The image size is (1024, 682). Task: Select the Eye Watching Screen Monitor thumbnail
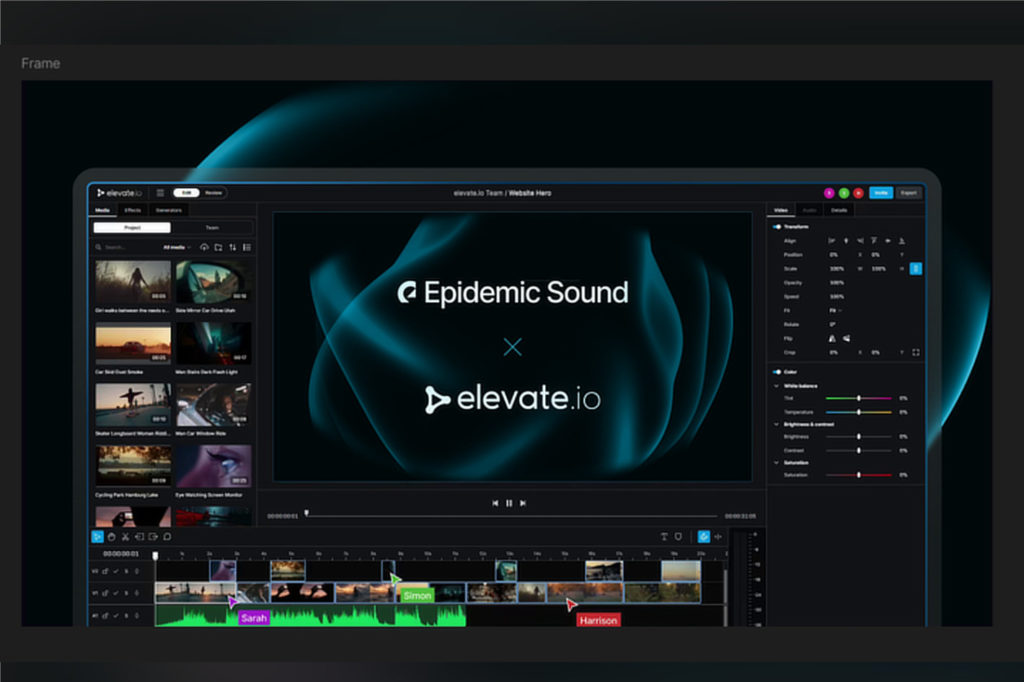pyautogui.click(x=214, y=466)
